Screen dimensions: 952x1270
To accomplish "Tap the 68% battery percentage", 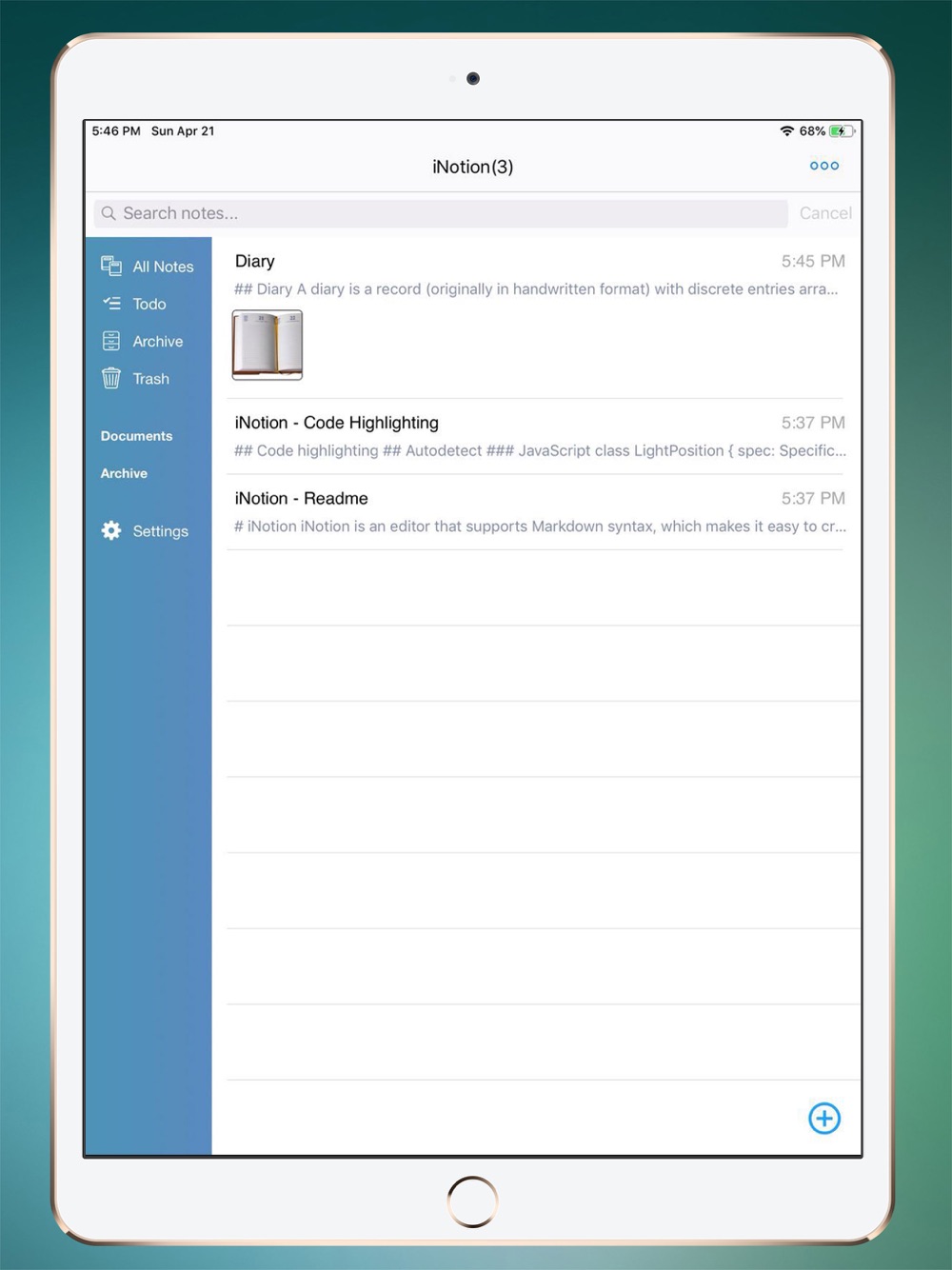I will (x=812, y=131).
